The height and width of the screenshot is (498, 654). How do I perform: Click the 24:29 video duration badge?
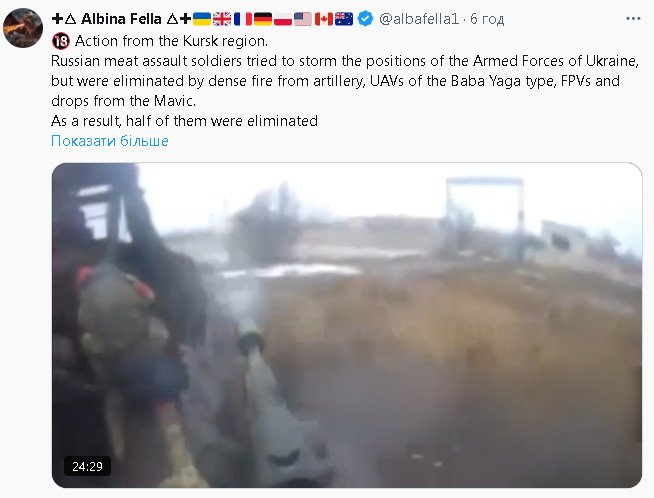(87, 466)
